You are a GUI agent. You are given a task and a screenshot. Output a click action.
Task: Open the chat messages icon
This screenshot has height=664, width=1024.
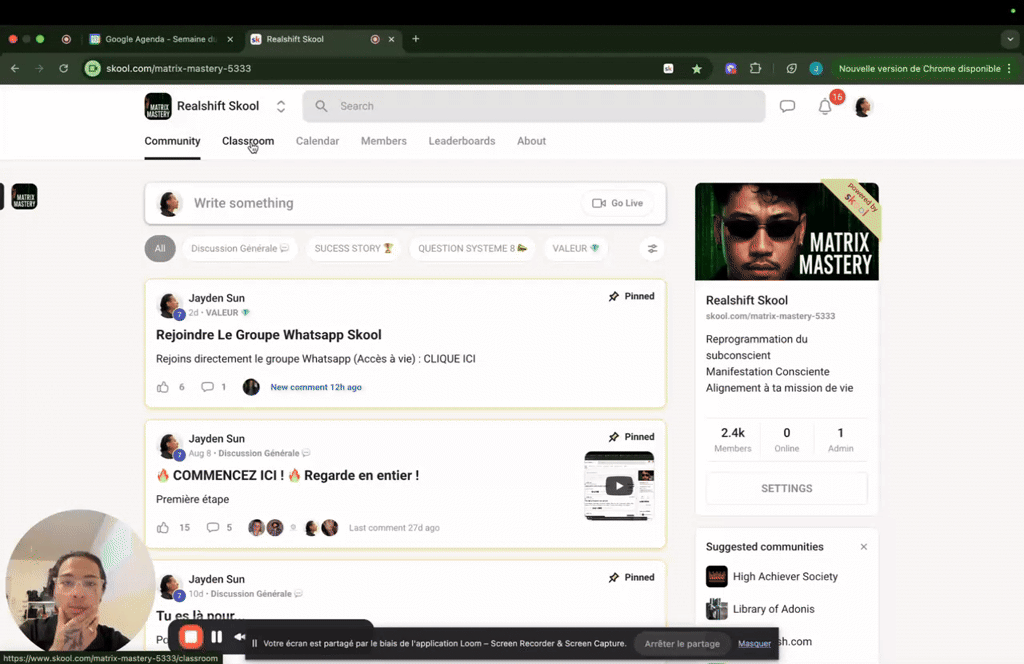[x=787, y=106]
